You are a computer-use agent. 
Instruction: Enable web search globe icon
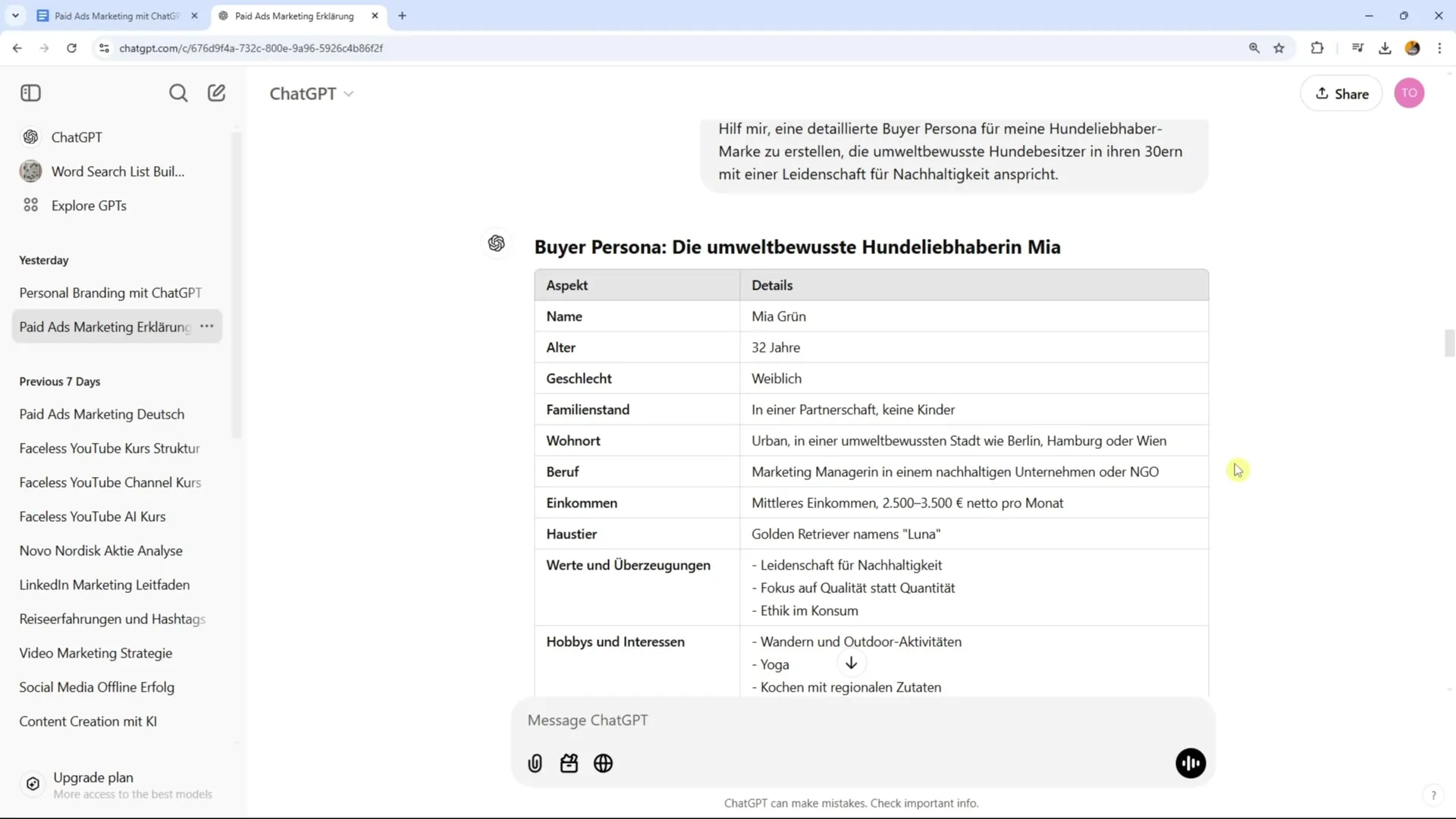(604, 764)
